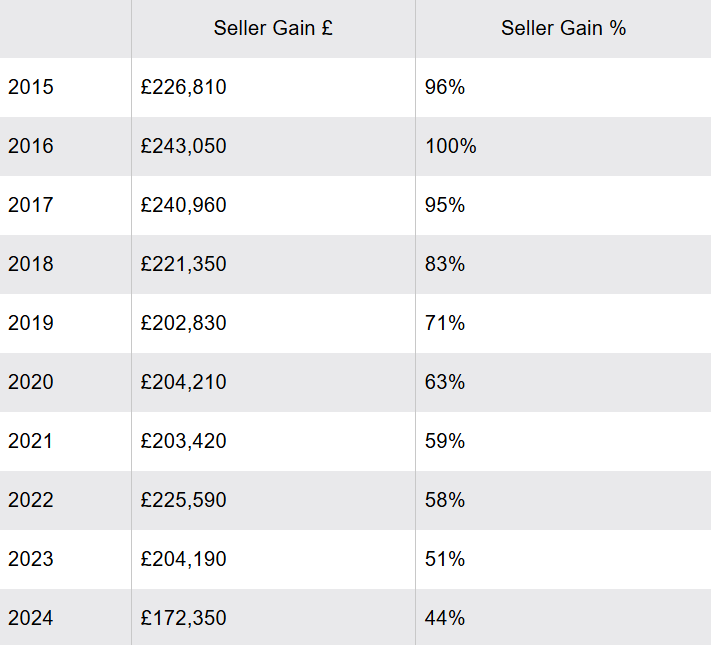Image resolution: width=711 pixels, height=645 pixels.
Task: Select the 63% cell
Action: click(445, 382)
